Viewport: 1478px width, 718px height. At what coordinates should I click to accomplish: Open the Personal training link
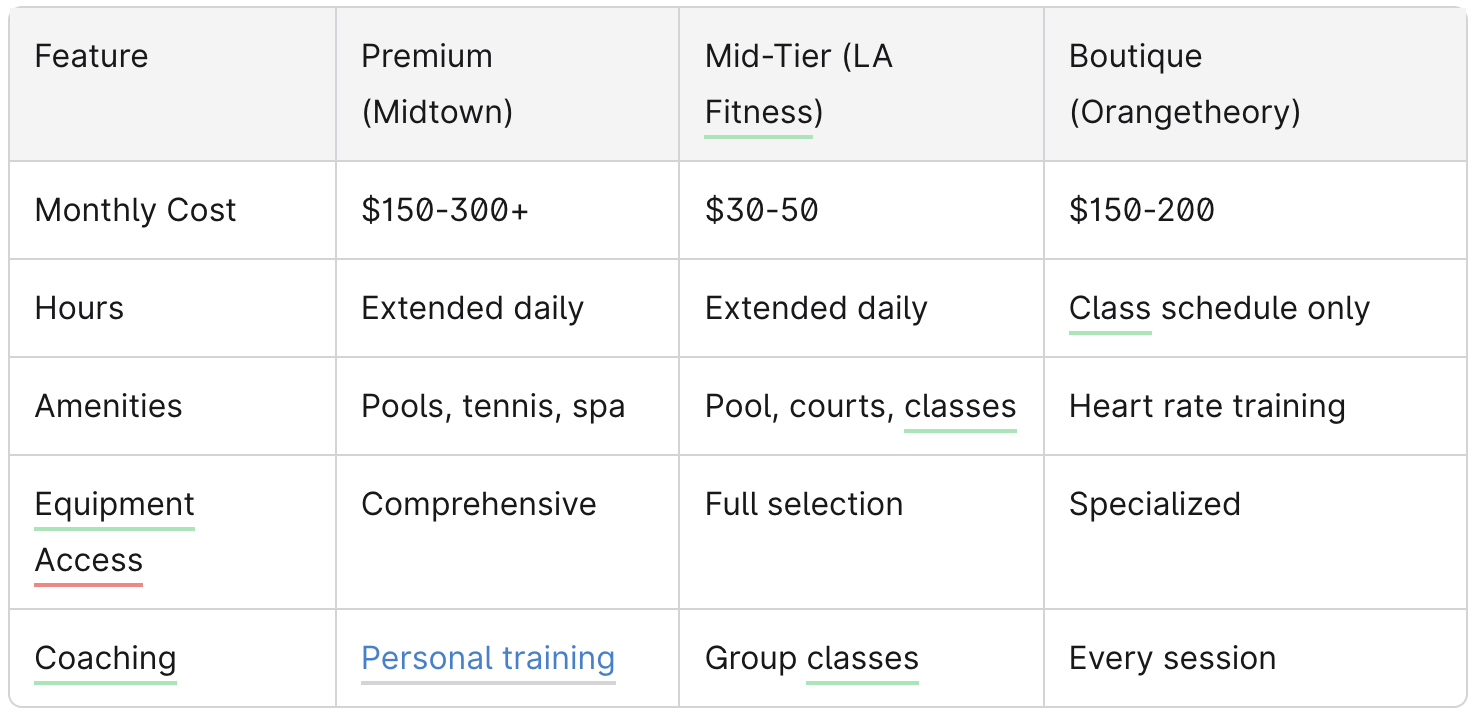488,658
